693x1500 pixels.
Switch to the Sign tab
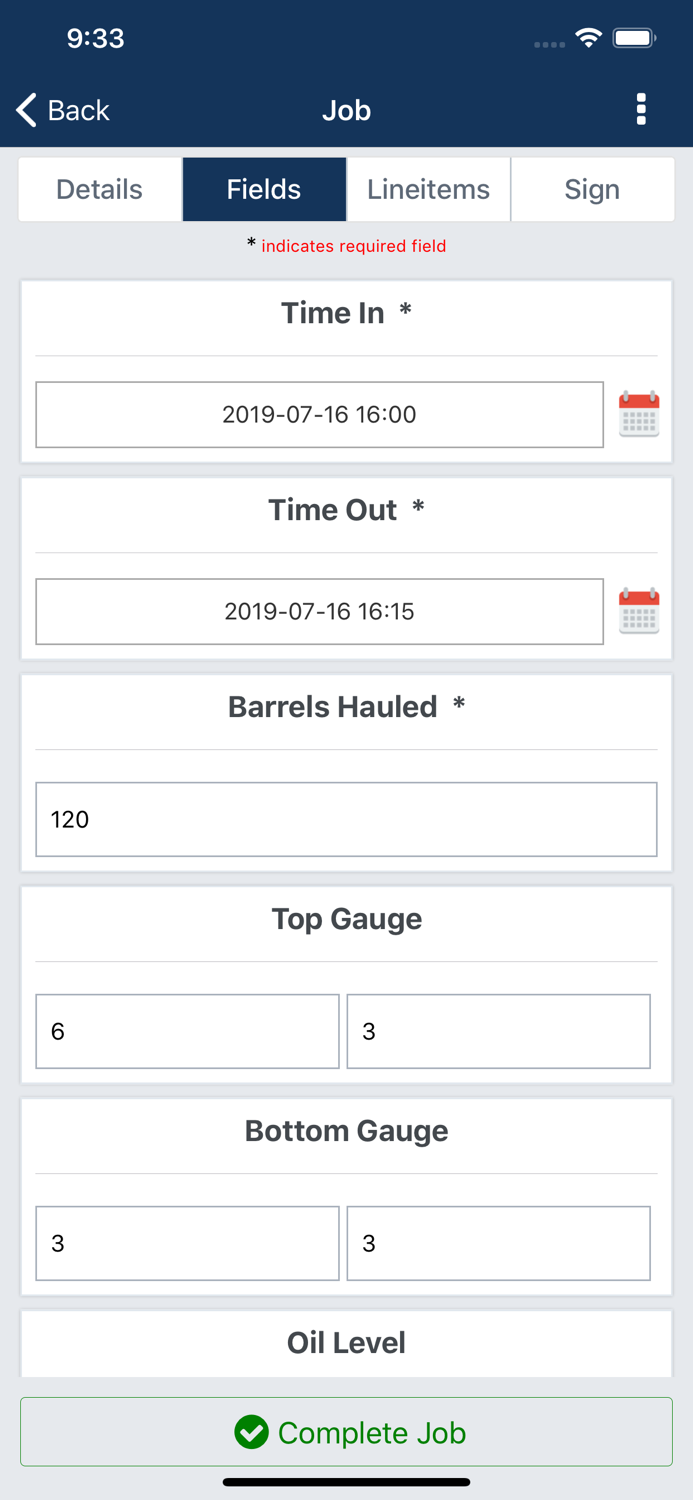pos(593,189)
